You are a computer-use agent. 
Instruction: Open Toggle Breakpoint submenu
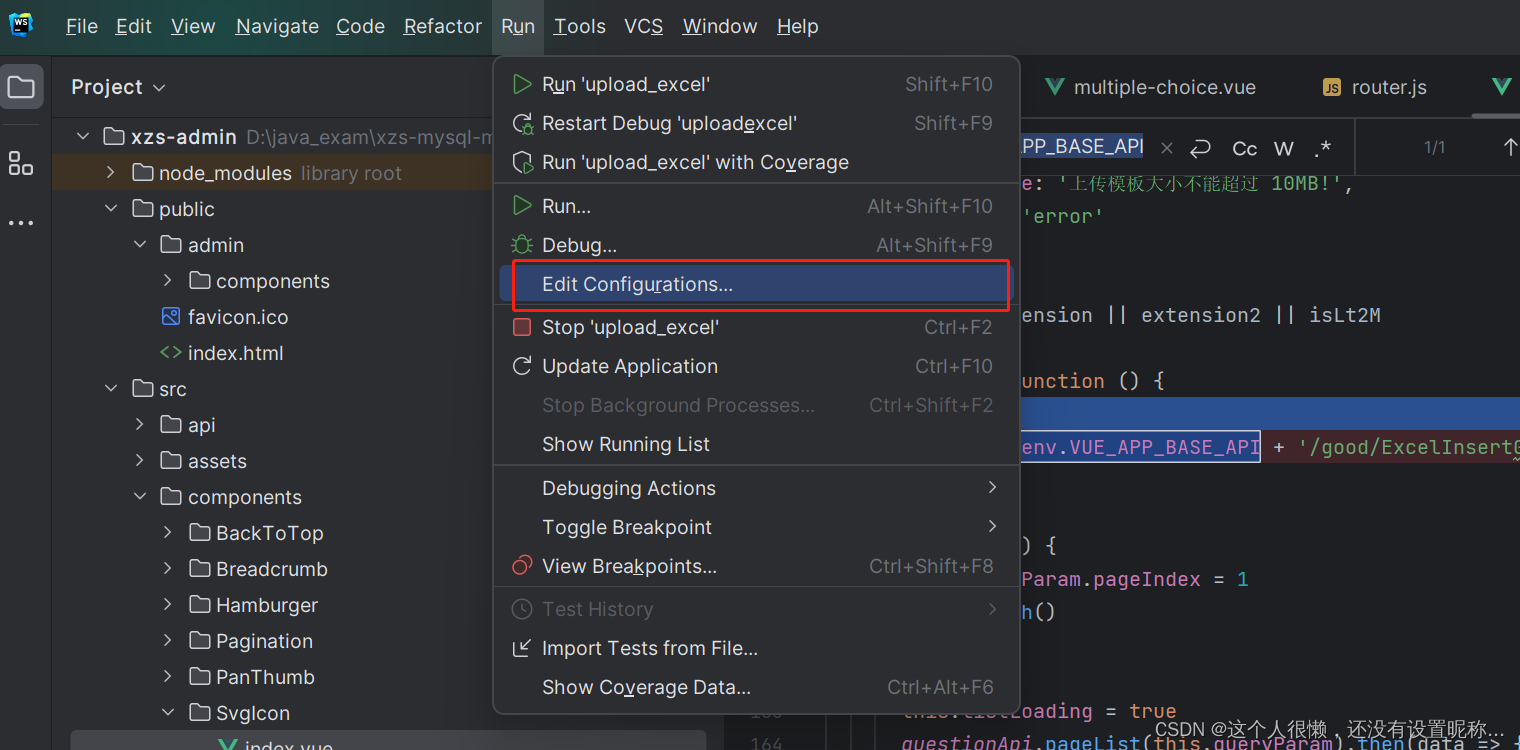(756, 527)
